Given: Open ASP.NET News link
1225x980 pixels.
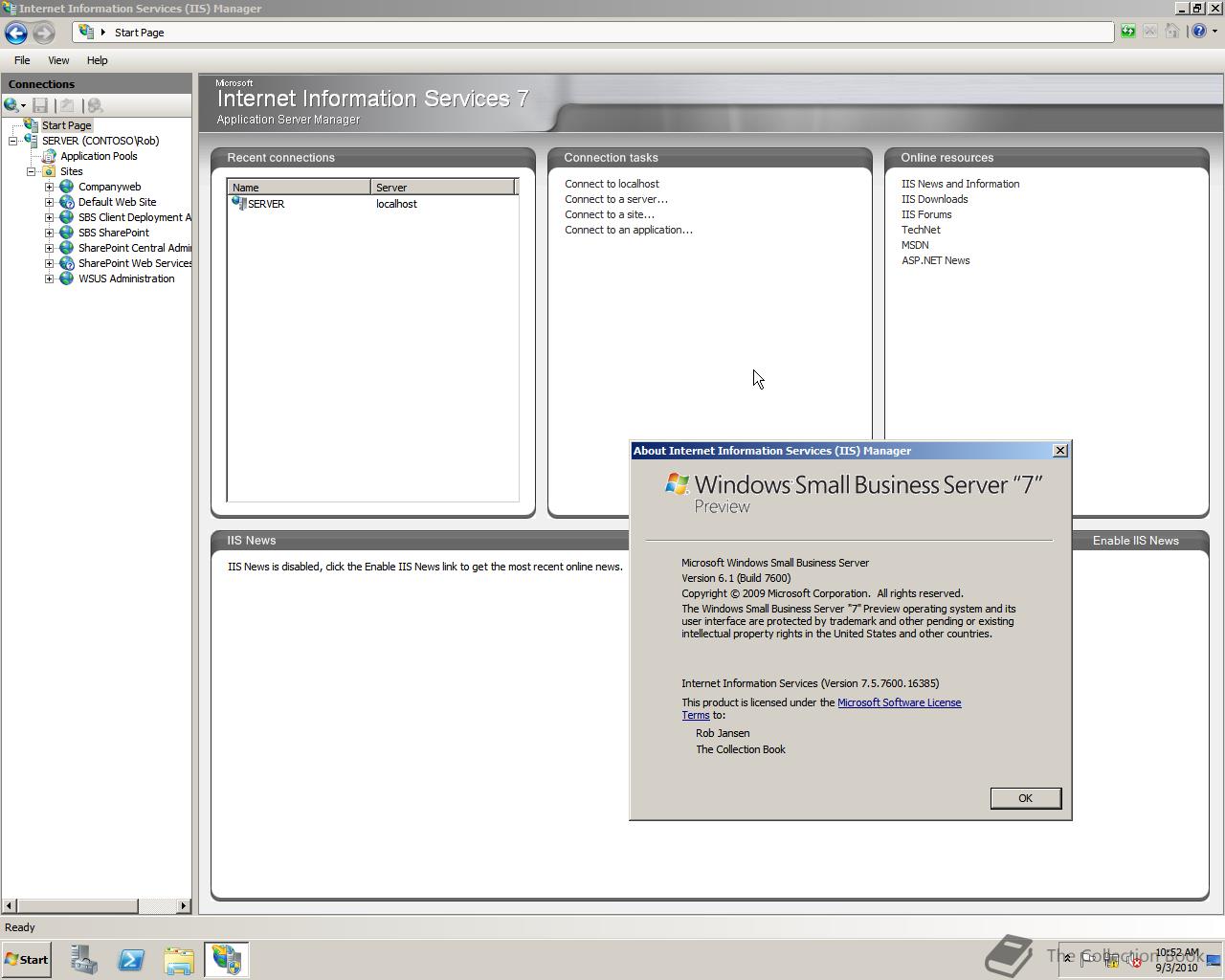Looking at the screenshot, I should [935, 260].
